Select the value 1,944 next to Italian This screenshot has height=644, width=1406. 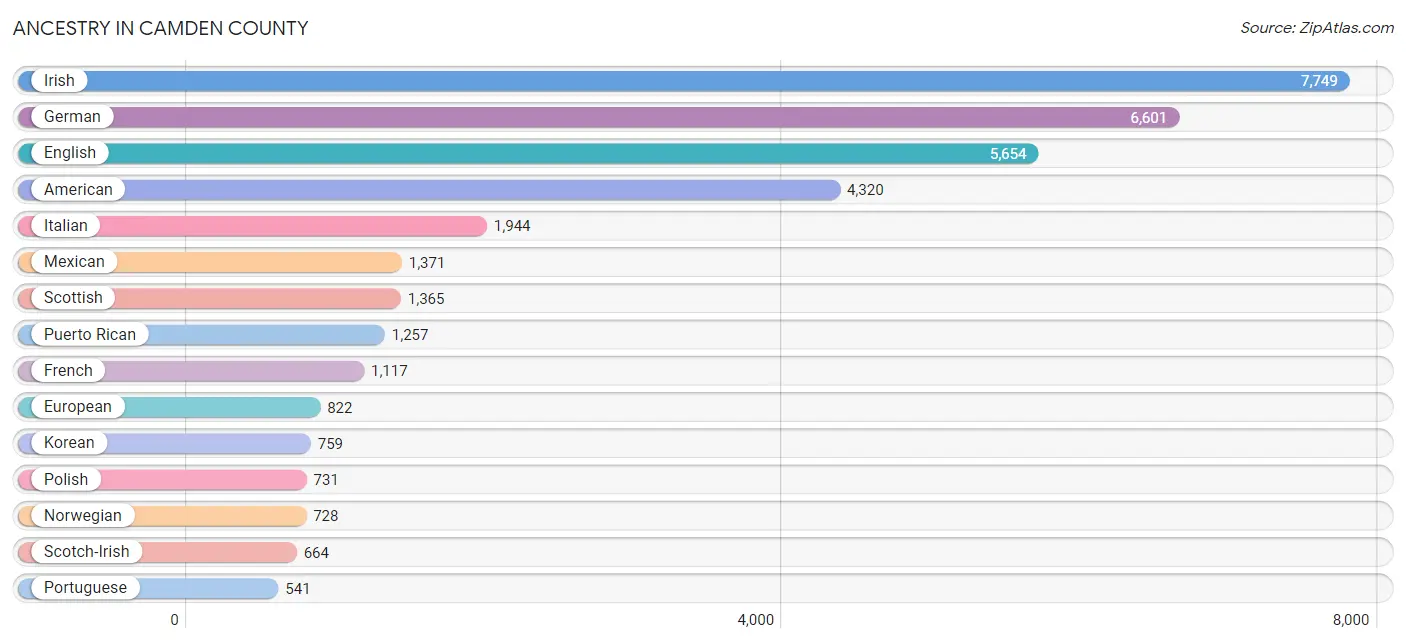tap(512, 226)
